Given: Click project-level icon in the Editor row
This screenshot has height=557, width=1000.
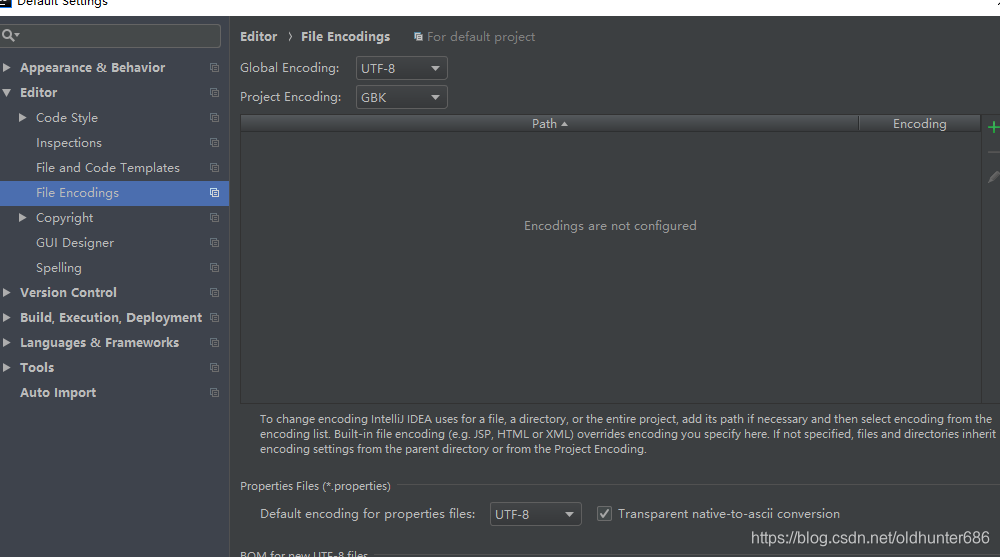Looking at the screenshot, I should tap(214, 93).
